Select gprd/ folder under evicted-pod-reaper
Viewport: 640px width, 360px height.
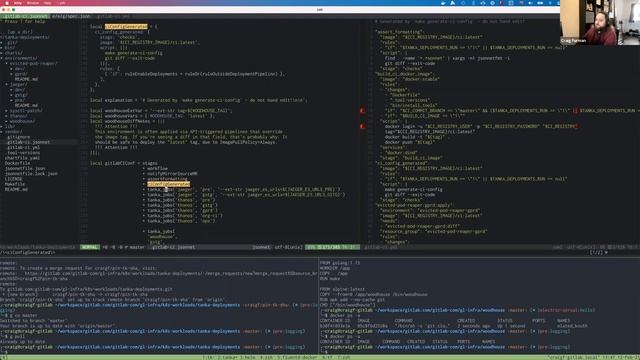coord(21,74)
